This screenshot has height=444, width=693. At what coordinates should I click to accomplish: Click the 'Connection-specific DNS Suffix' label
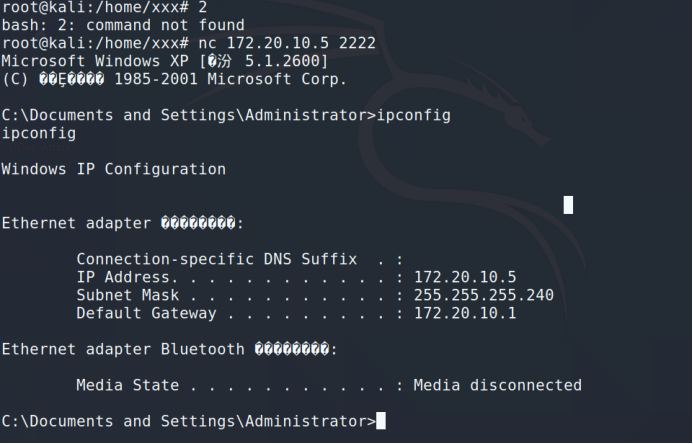tap(216, 259)
